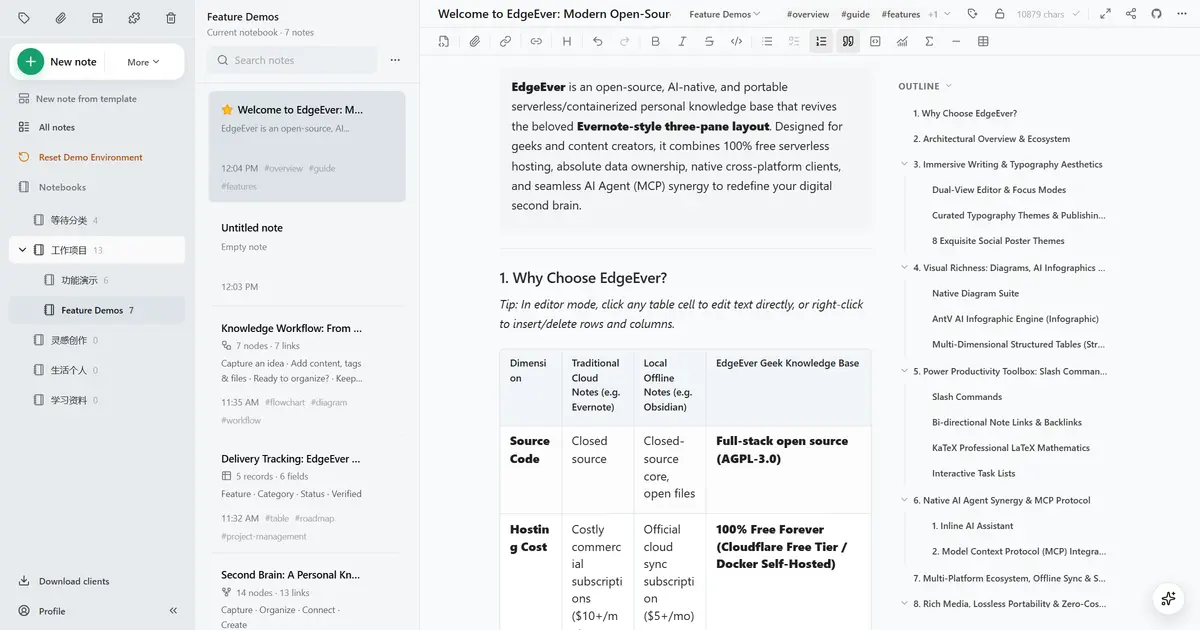Open the Delivery Tracking: EdgeEver note card
This screenshot has height=630, width=1200.
[x=307, y=497]
